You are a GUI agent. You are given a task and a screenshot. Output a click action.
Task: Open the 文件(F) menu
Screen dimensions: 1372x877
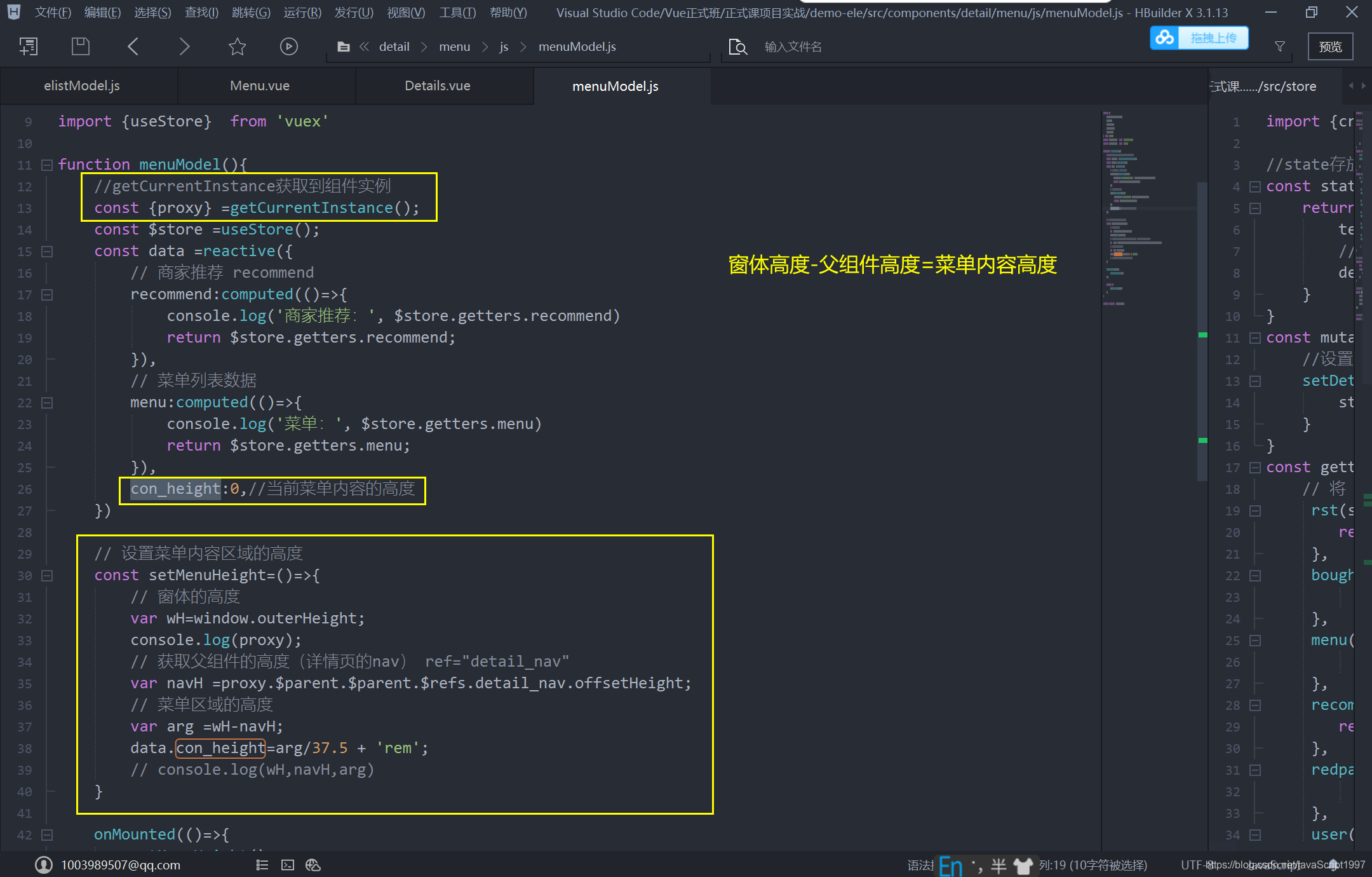(53, 13)
